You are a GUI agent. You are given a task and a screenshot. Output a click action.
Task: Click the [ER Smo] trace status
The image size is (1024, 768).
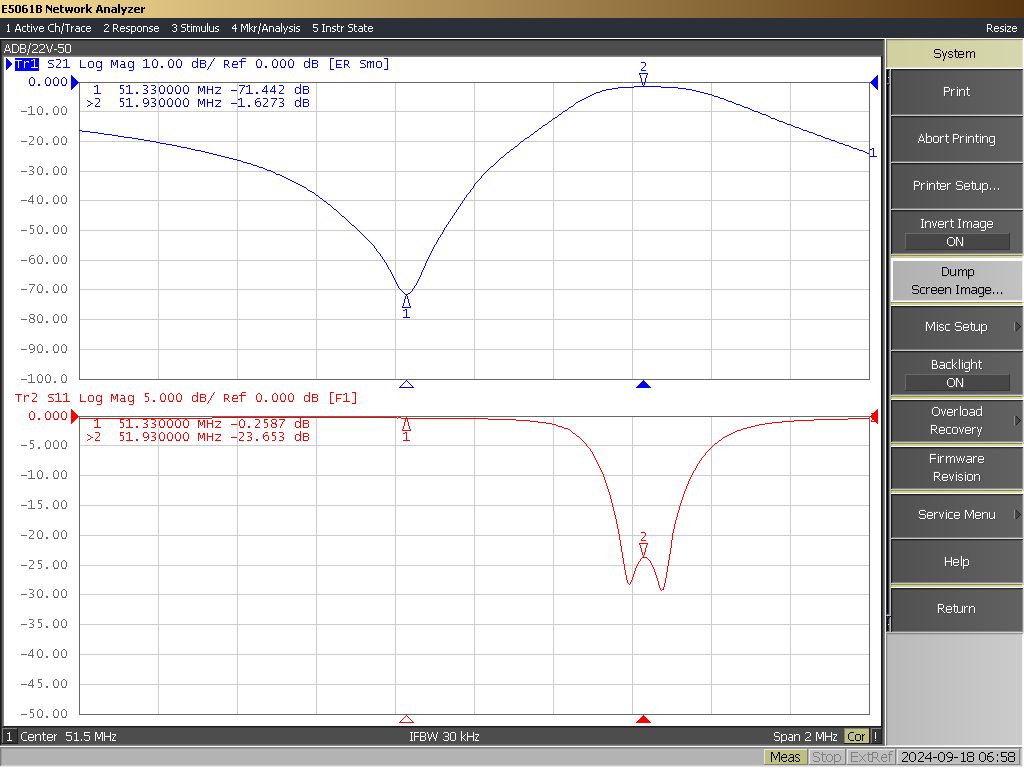point(359,64)
